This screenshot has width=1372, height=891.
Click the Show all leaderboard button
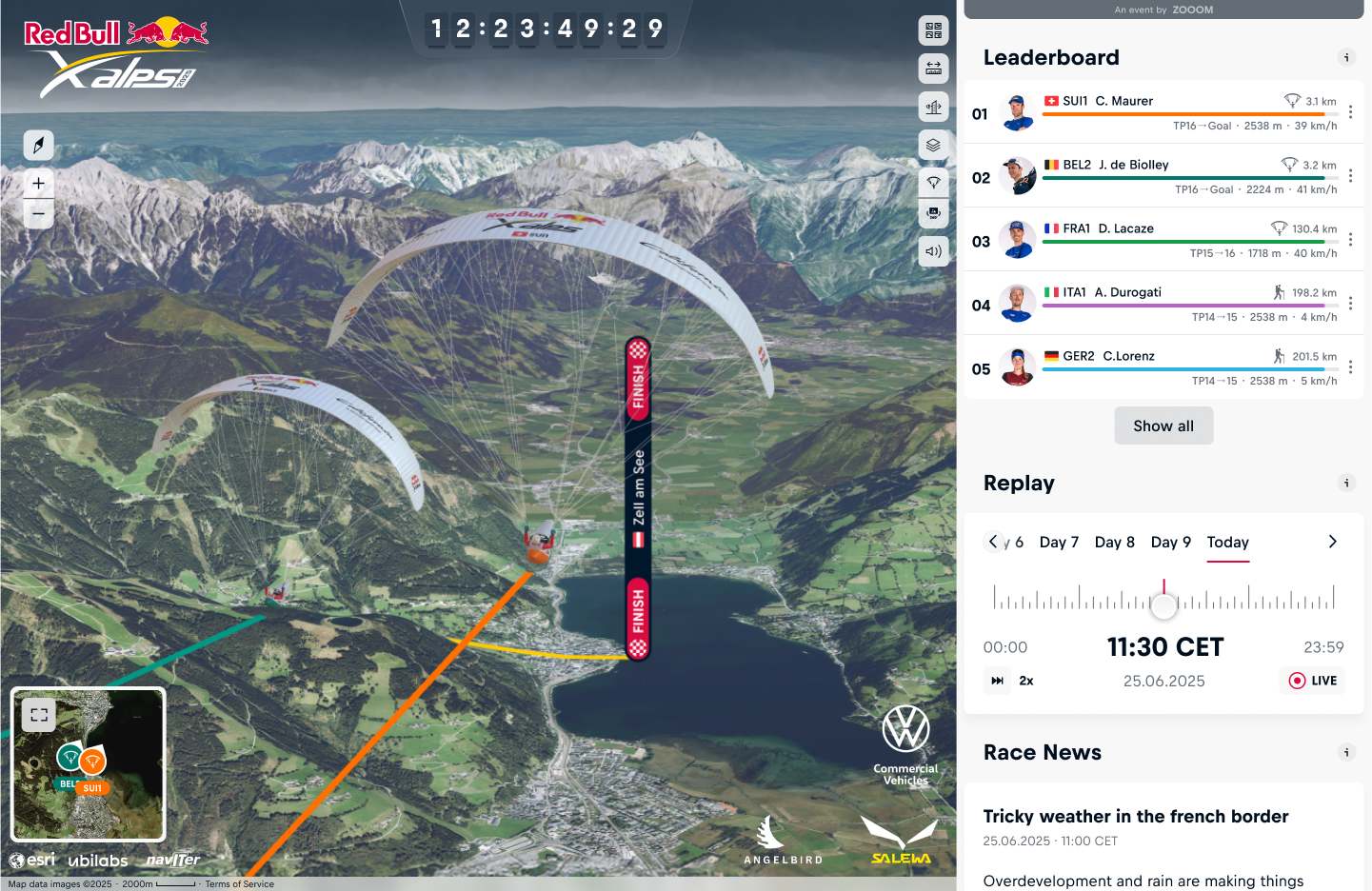click(x=1163, y=426)
